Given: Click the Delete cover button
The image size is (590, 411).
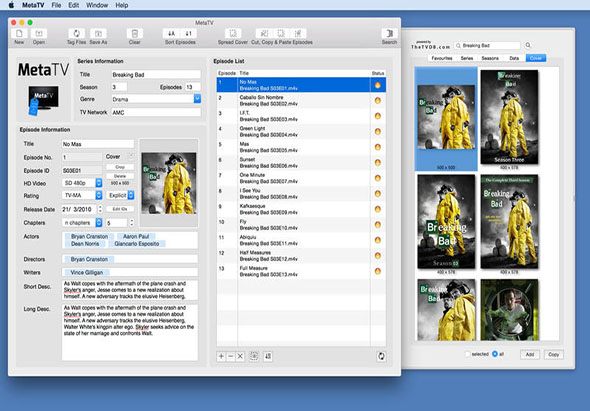Looking at the screenshot, I should tap(120, 176).
